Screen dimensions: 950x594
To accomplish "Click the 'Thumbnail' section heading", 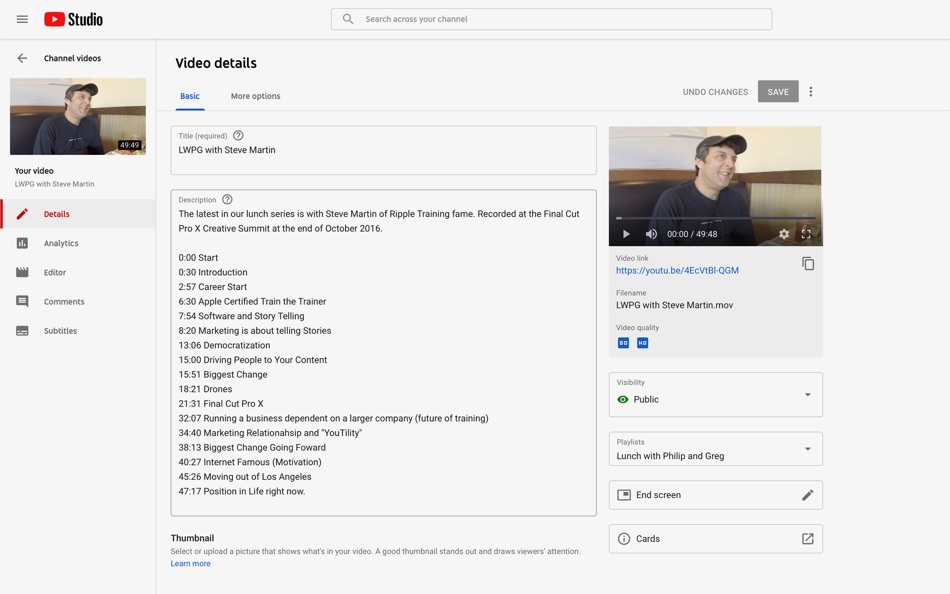I will 192,538.
